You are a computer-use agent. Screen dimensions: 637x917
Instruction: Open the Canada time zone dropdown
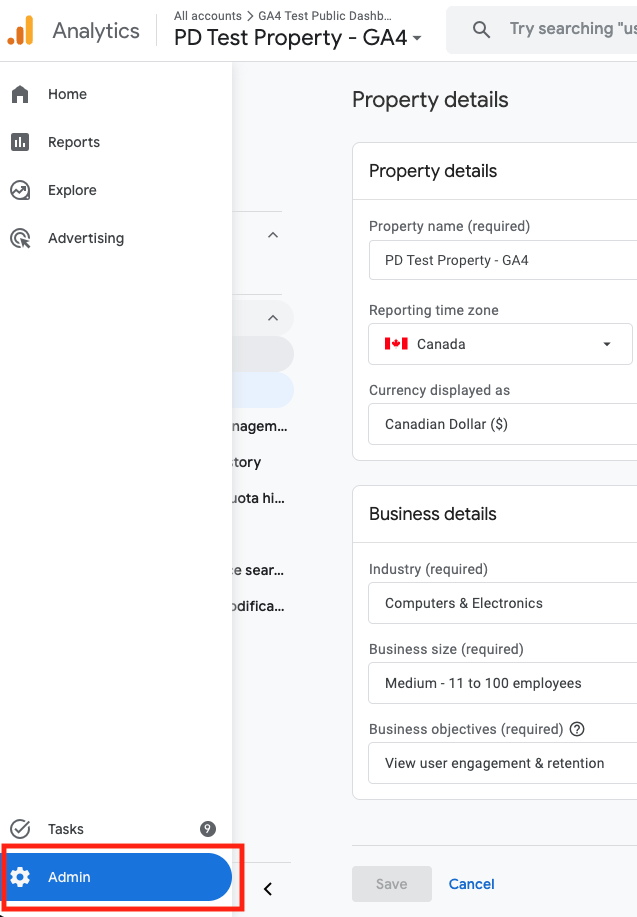click(x=501, y=344)
